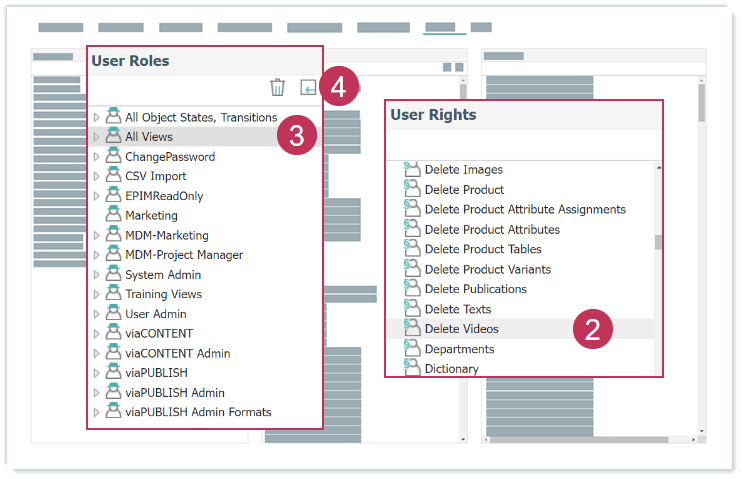Select the ChangePassword role
Viewport: 742px width, 479px height.
tap(169, 157)
